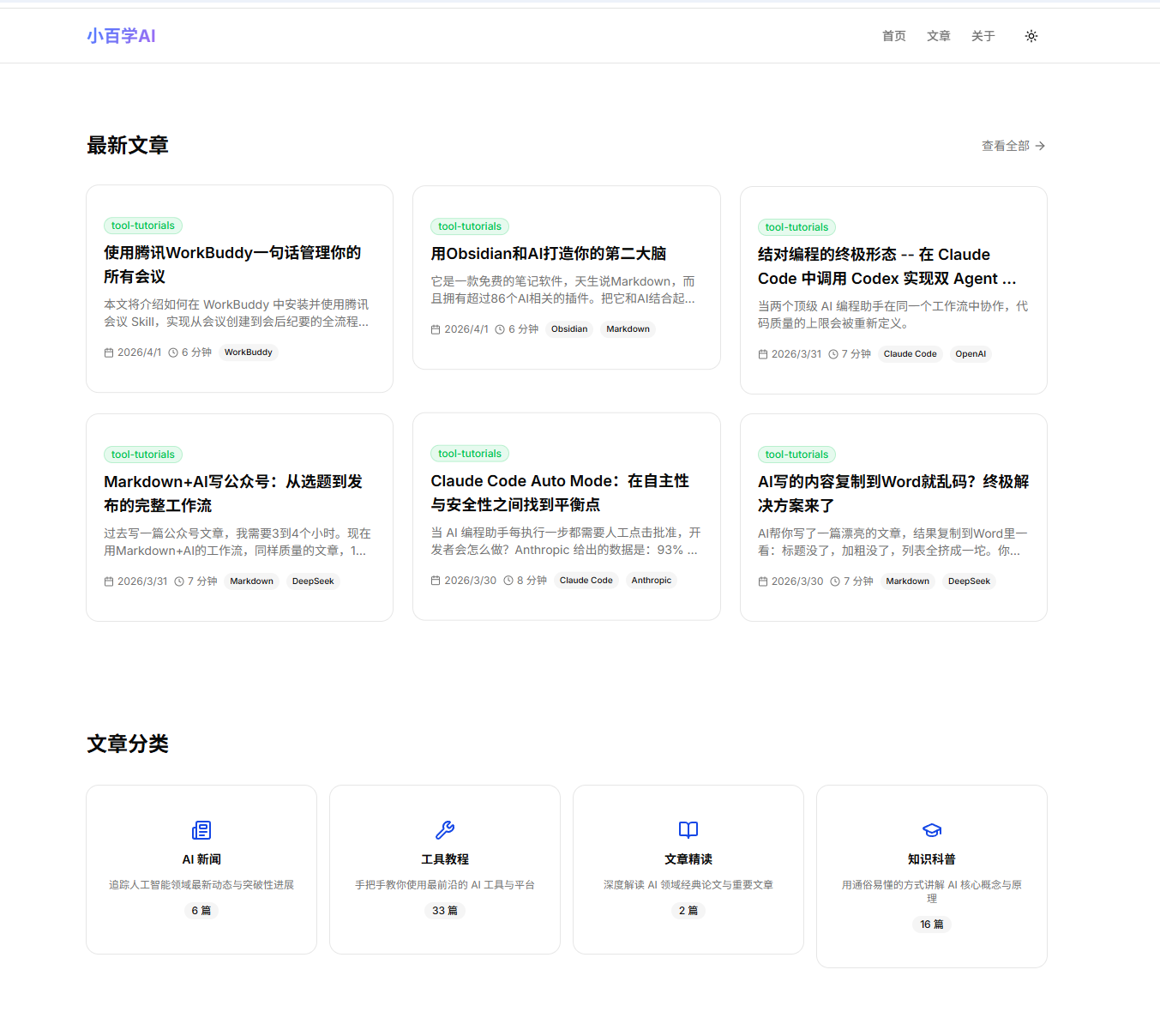The image size is (1160, 1036).
Task: Select the wrench icon for 工具教程
Action: (x=444, y=829)
